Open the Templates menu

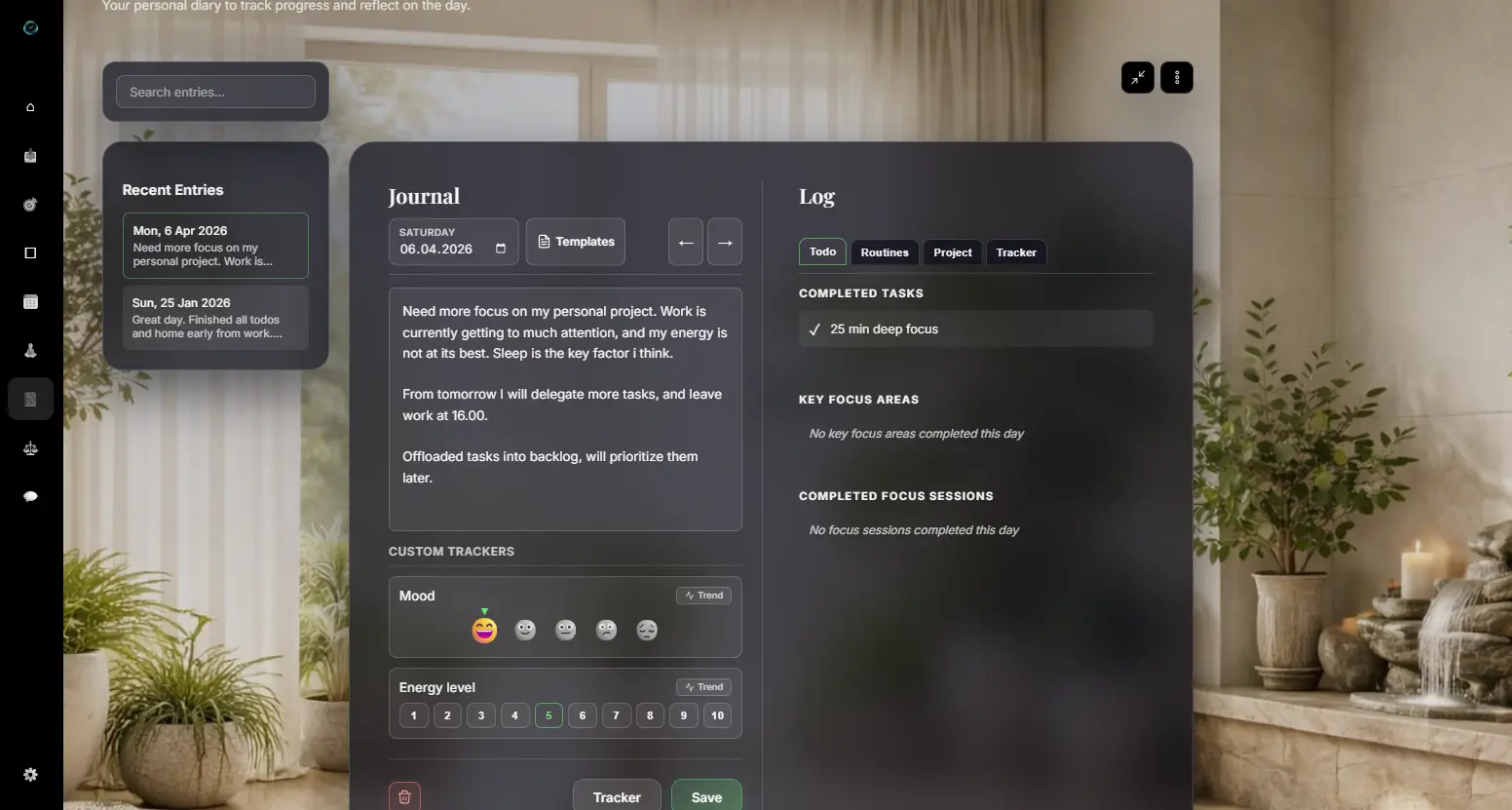(575, 242)
